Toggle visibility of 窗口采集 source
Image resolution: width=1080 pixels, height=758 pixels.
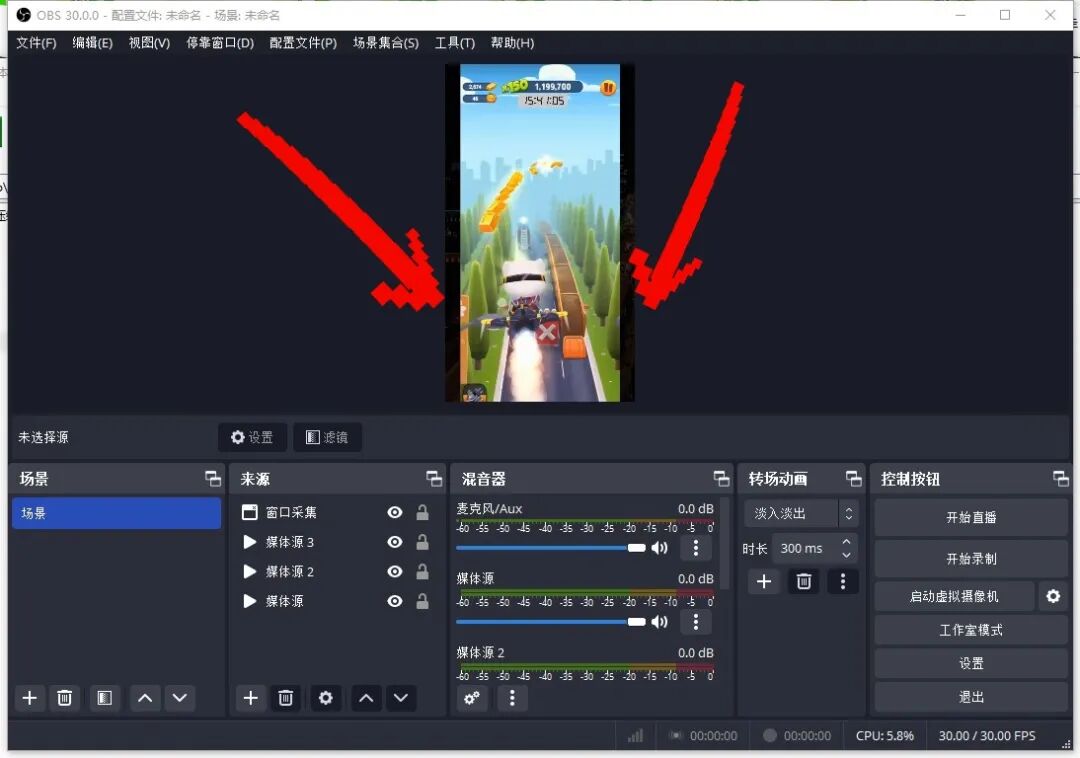point(395,512)
